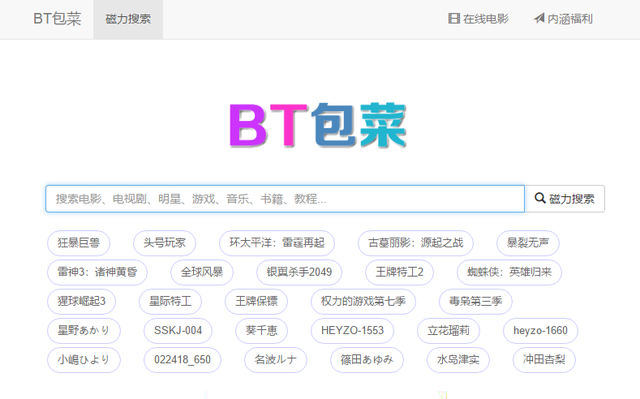Image resolution: width=640 pixels, height=399 pixels.
Task: Click the 蜘蛛侠：英雄归来 tag
Action: point(509,272)
